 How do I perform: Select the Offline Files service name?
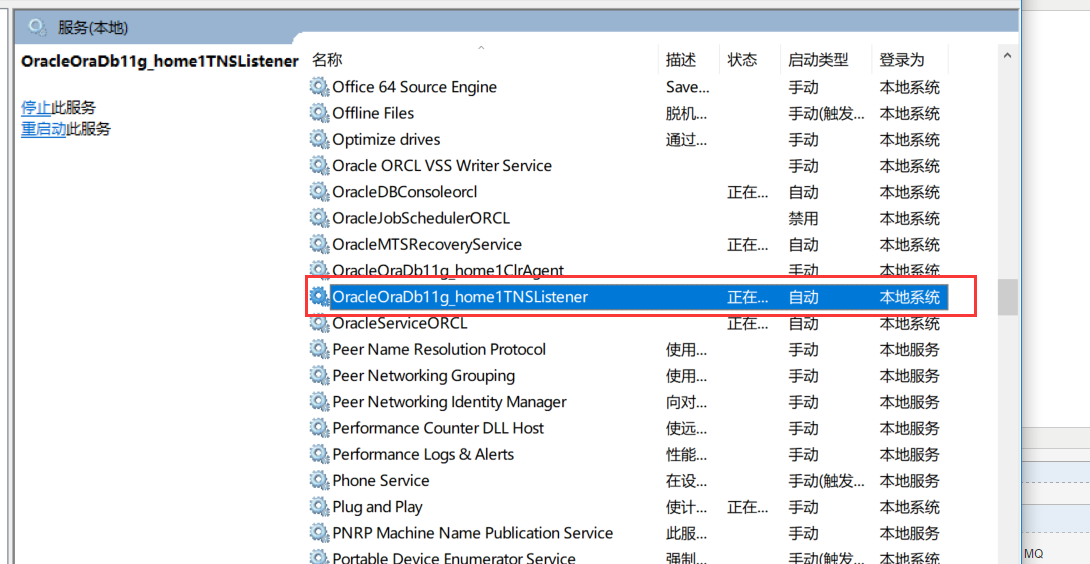[373, 113]
